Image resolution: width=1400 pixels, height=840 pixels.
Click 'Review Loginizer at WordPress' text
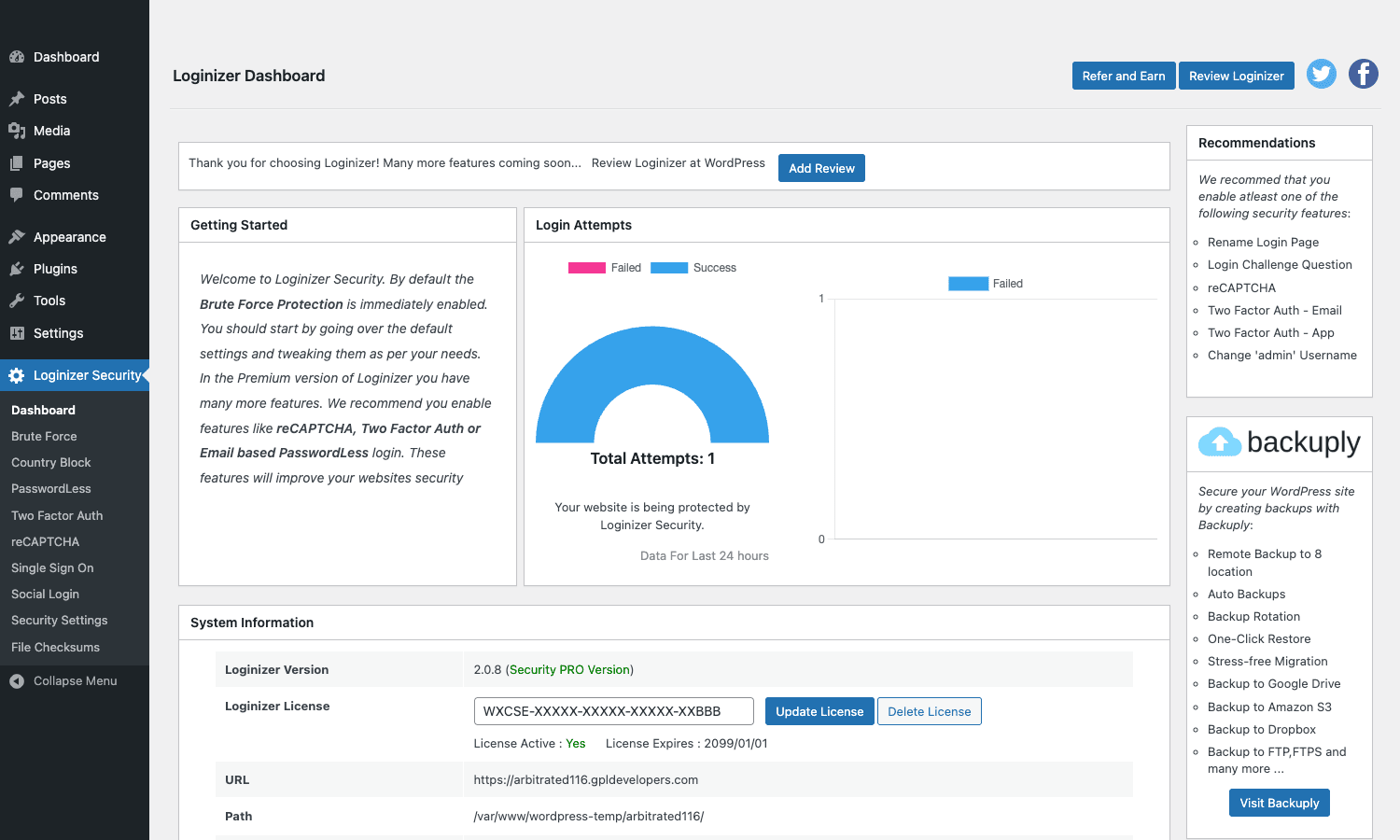pos(679,162)
